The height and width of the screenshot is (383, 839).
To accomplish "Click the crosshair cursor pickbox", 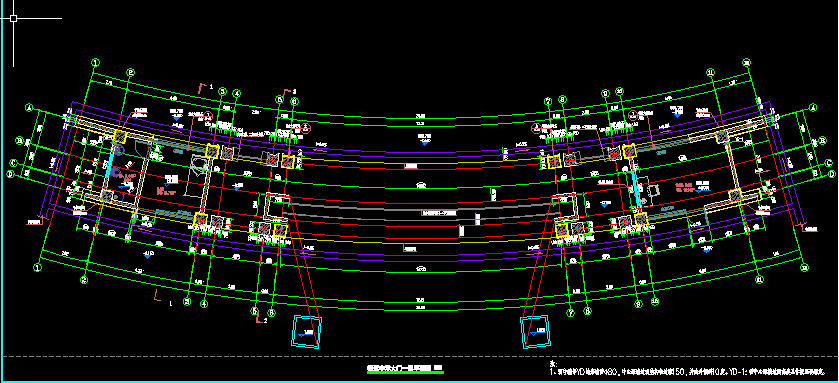I will coord(13,18).
